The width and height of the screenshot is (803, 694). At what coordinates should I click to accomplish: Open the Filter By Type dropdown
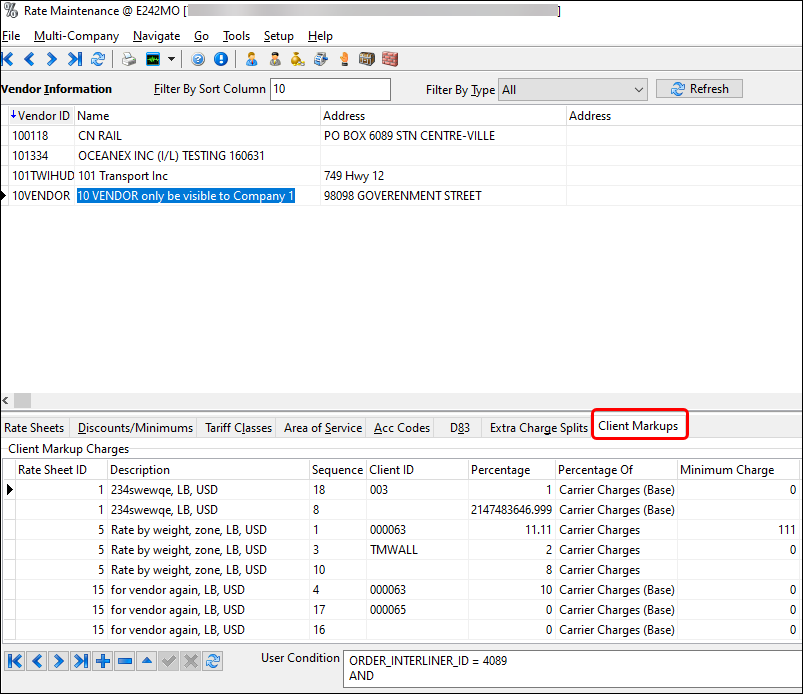pos(636,89)
